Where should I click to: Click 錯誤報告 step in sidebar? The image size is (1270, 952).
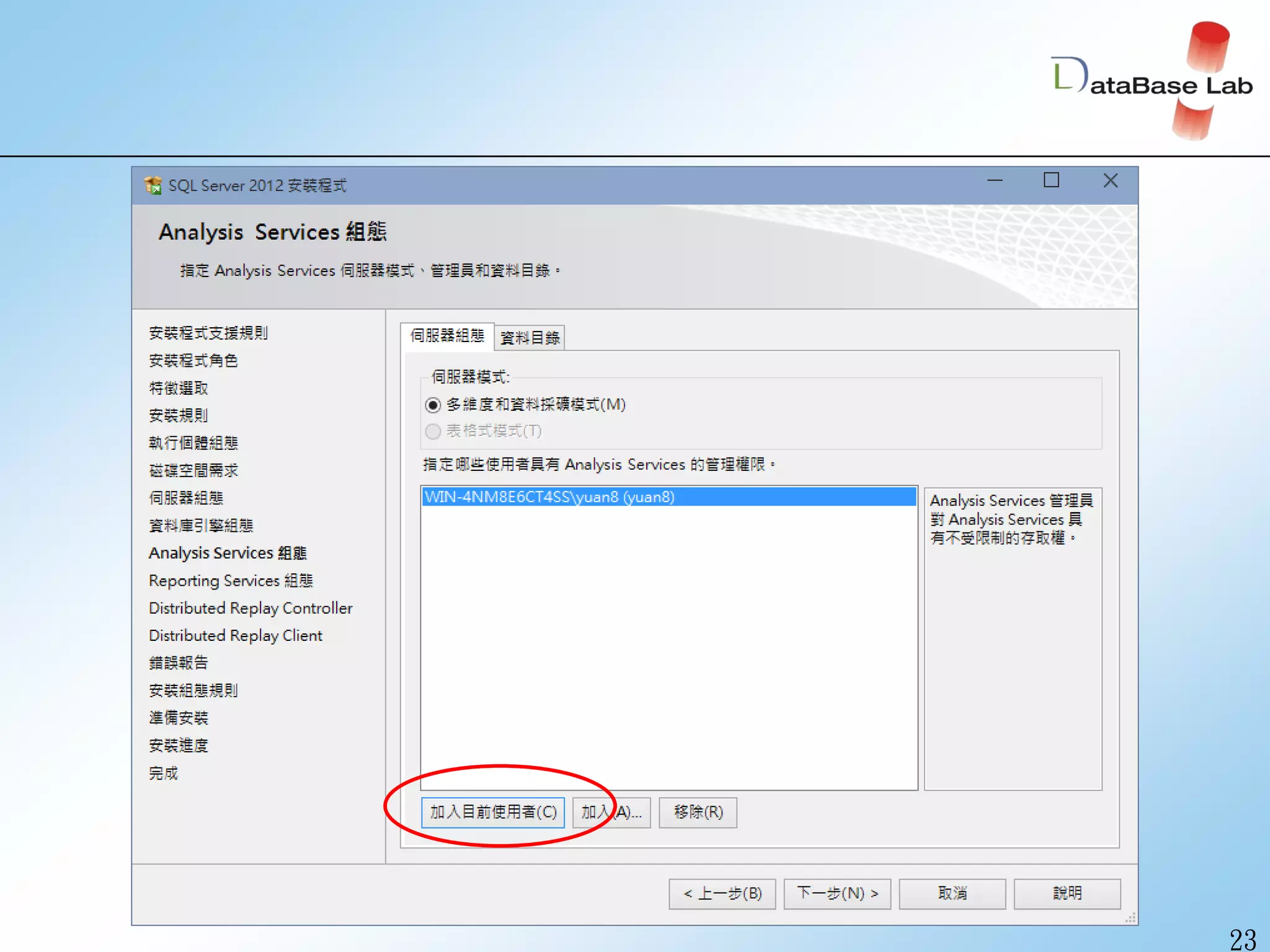(179, 663)
